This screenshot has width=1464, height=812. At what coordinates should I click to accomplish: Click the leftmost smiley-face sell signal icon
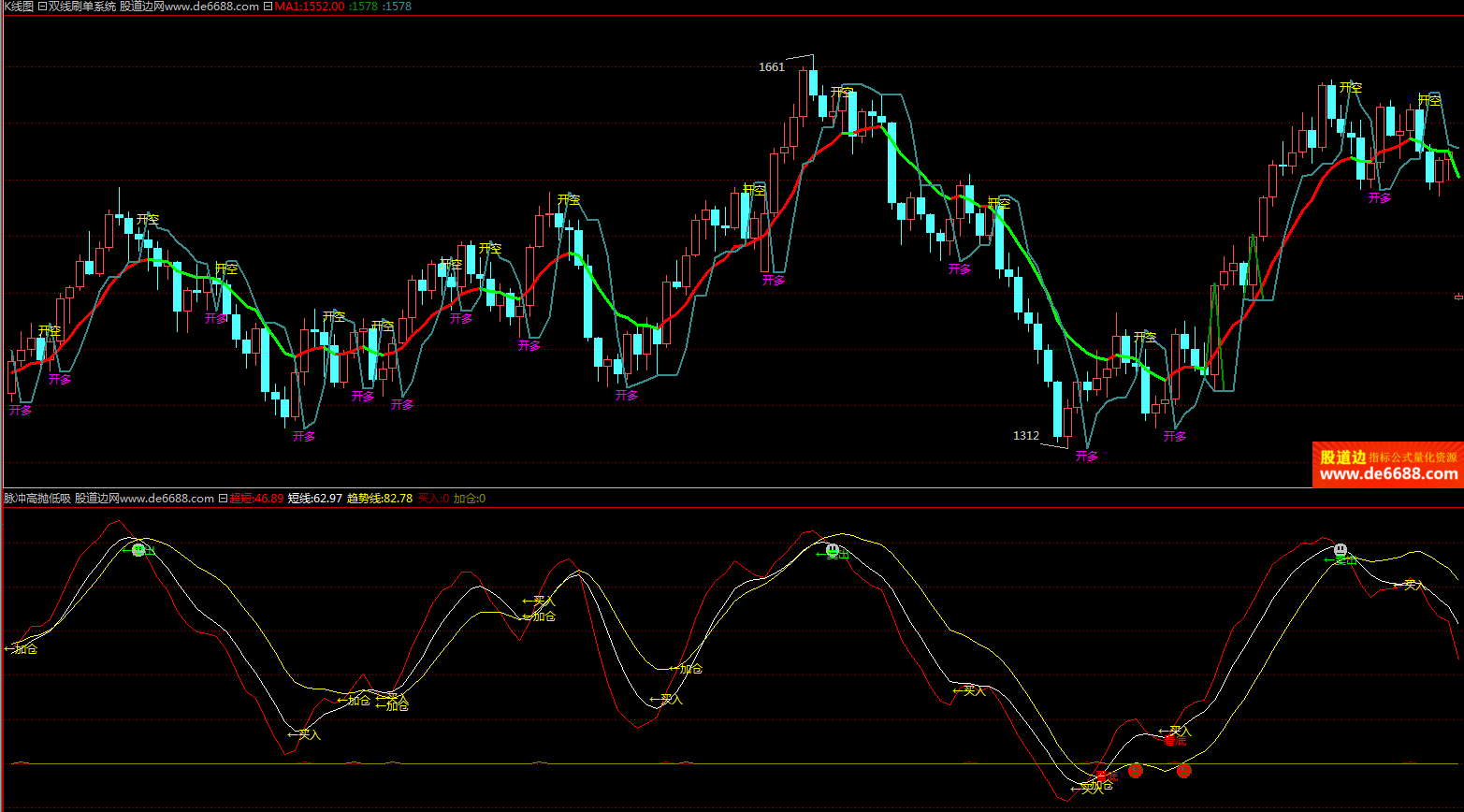click(x=139, y=550)
